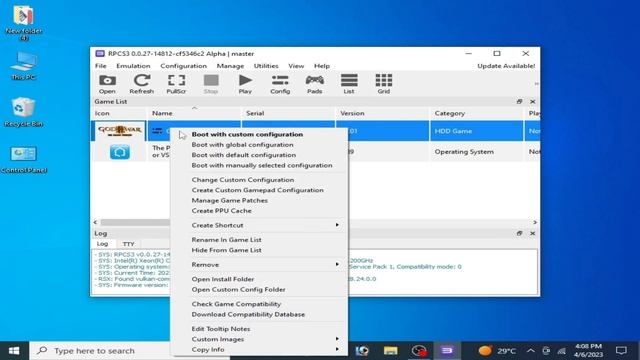
Task: Float the Game List panel
Action: click(519, 101)
